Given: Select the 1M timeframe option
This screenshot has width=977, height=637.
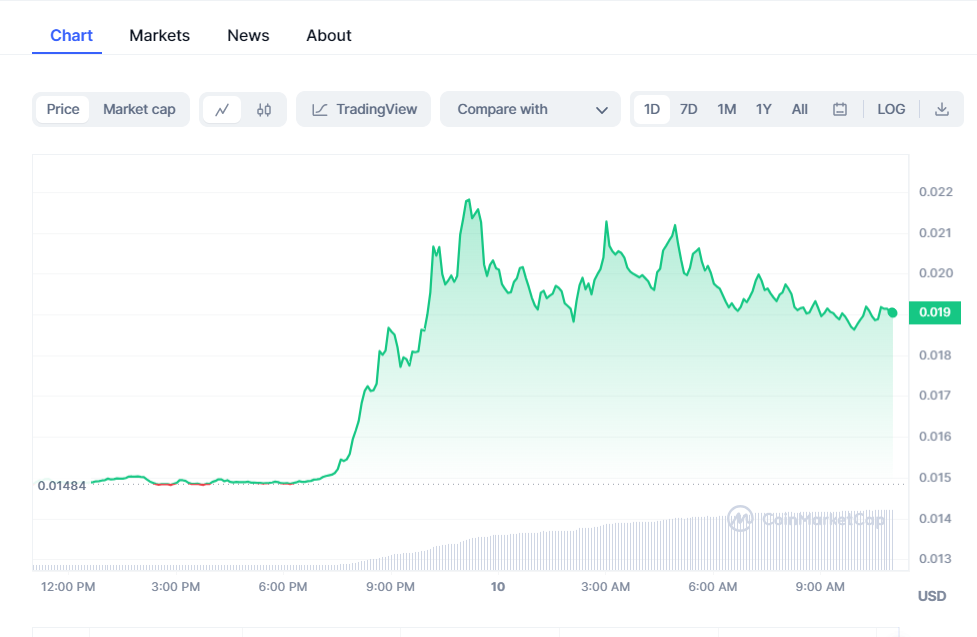Looking at the screenshot, I should point(726,109).
